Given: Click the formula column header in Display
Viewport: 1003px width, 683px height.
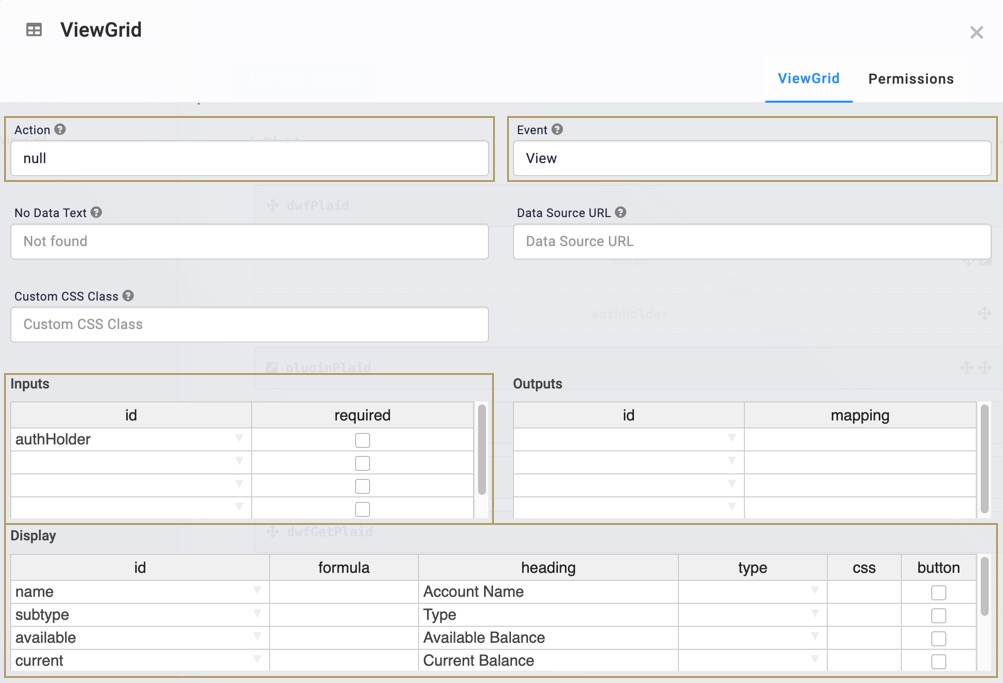Looking at the screenshot, I should click(344, 567).
